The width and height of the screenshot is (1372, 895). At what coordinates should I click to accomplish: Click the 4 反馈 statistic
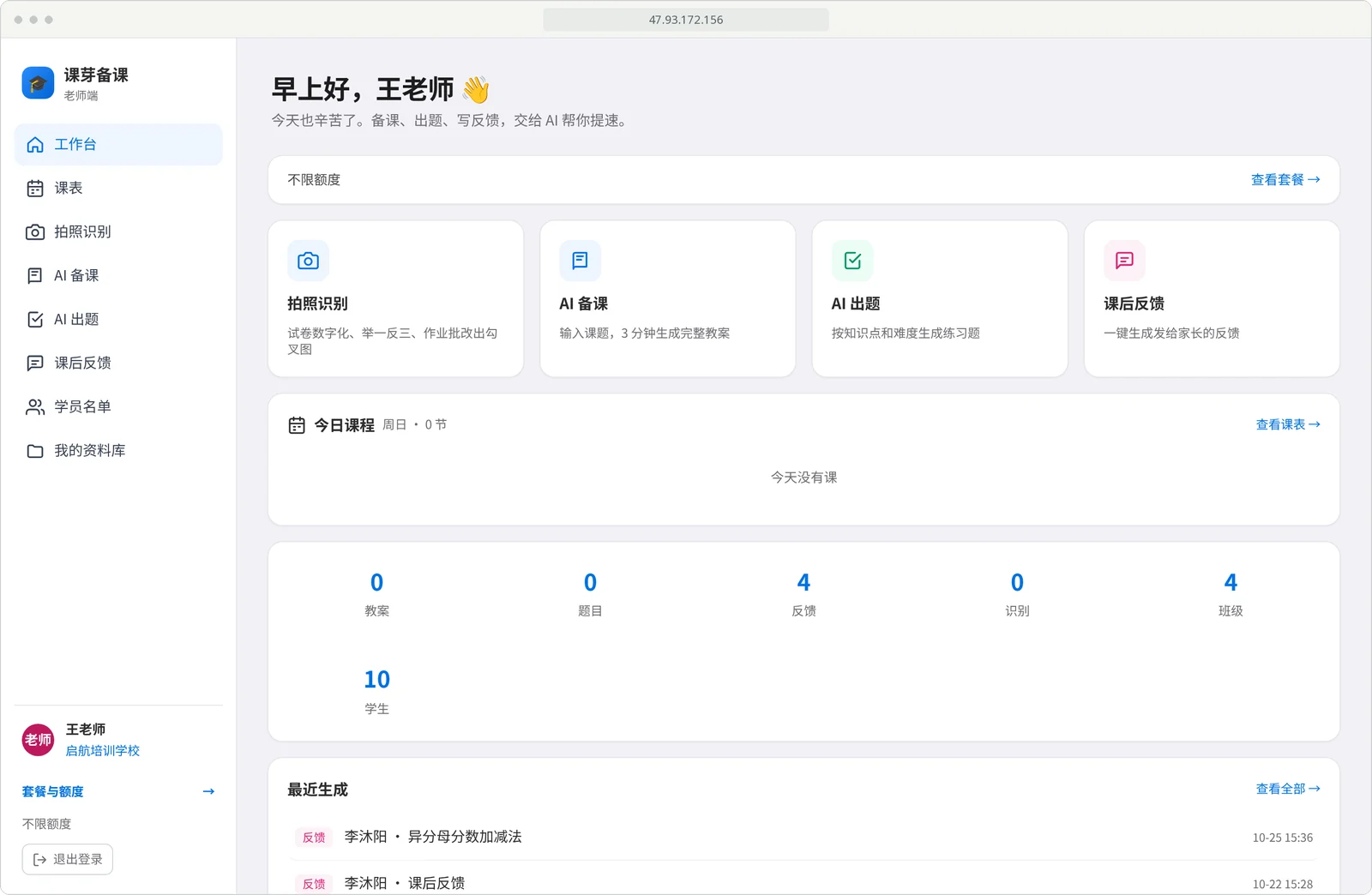[x=803, y=594]
